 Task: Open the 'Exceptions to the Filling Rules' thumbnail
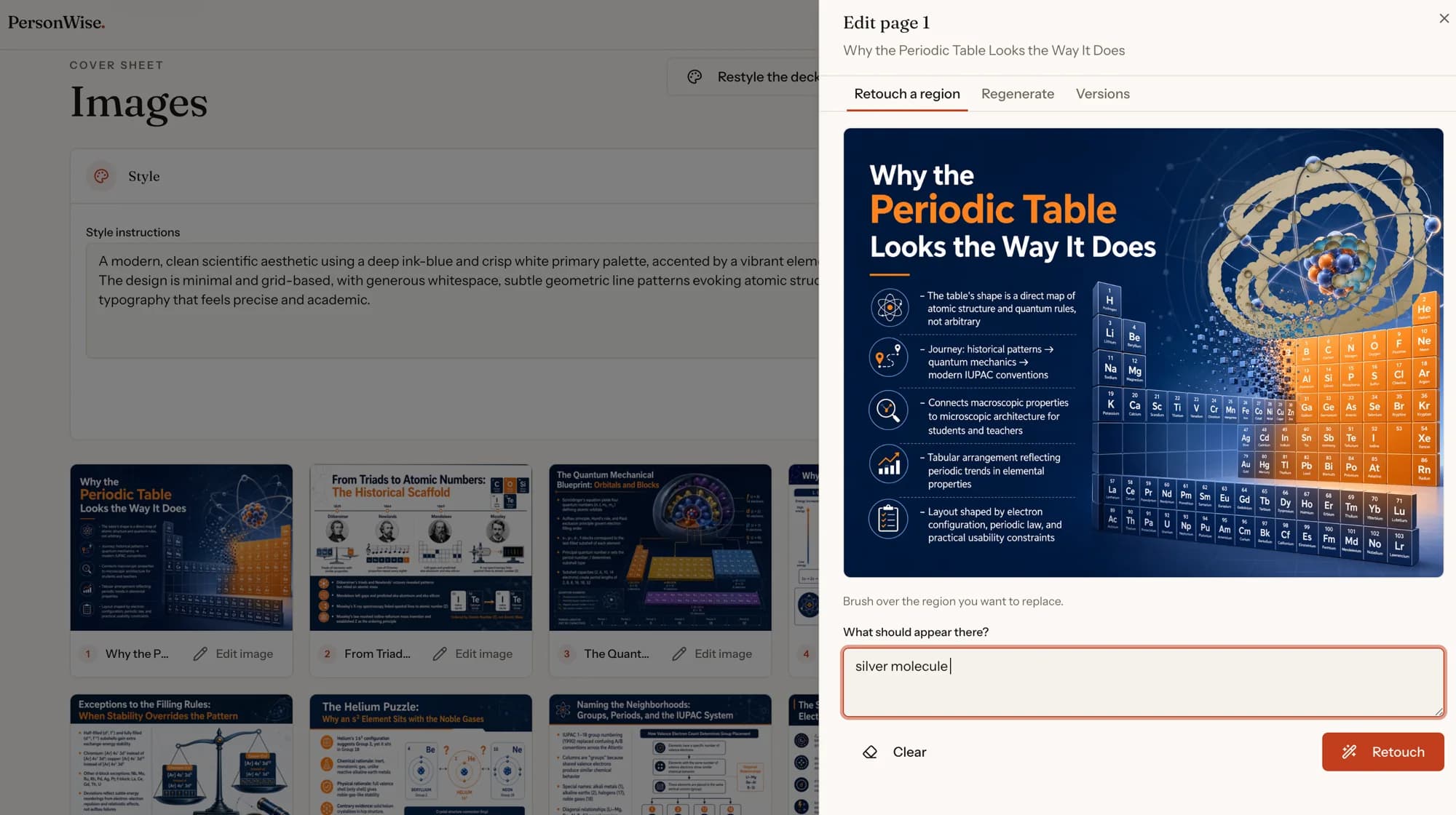click(181, 755)
